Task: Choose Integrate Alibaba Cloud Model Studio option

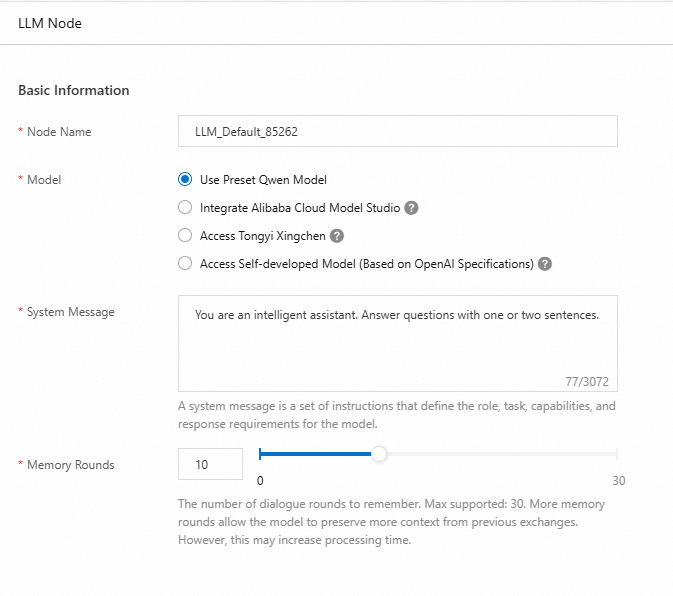Action: tap(184, 208)
